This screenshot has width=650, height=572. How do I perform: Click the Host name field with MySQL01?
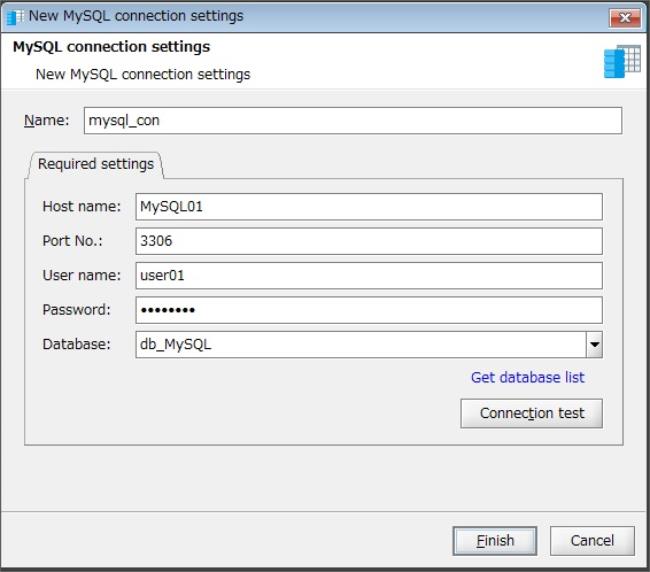point(369,206)
